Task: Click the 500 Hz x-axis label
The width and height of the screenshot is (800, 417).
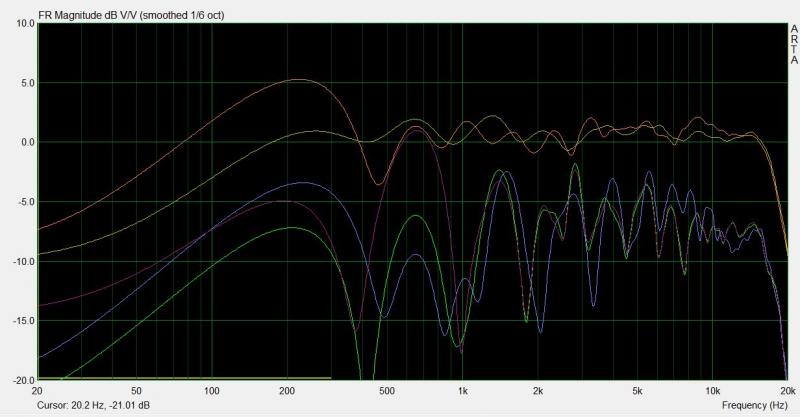Action: 387,391
